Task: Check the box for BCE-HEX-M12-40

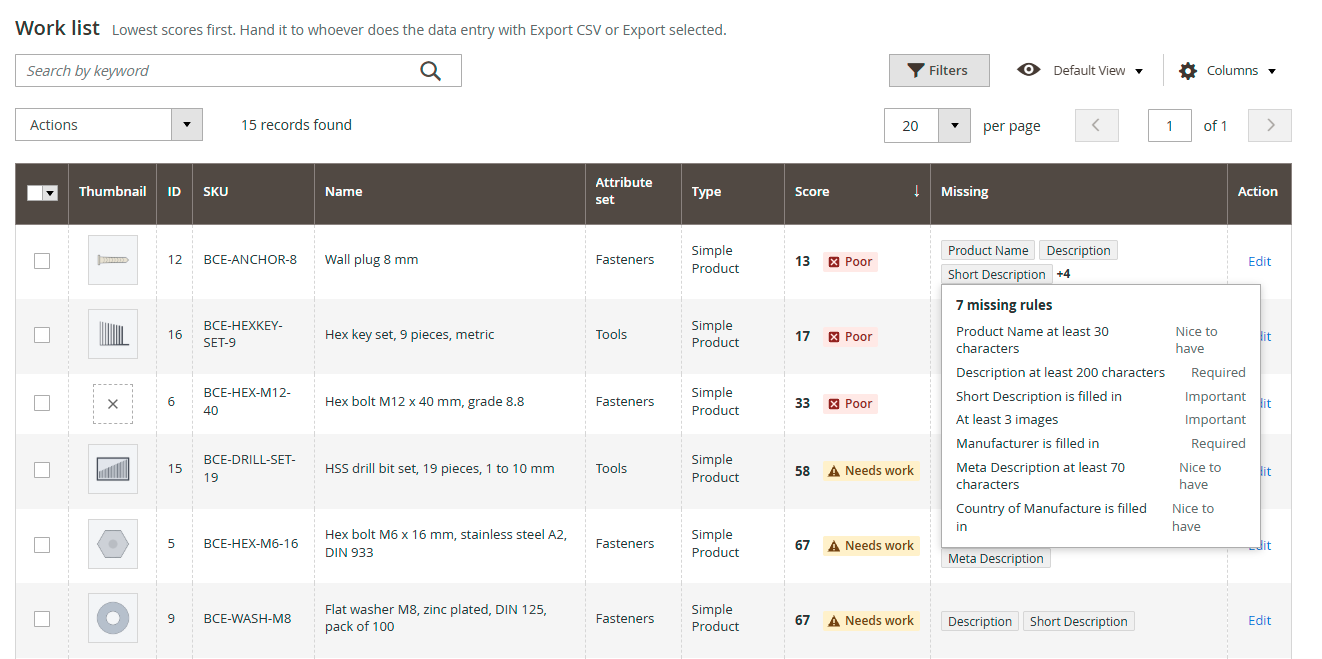Action: pos(42,402)
